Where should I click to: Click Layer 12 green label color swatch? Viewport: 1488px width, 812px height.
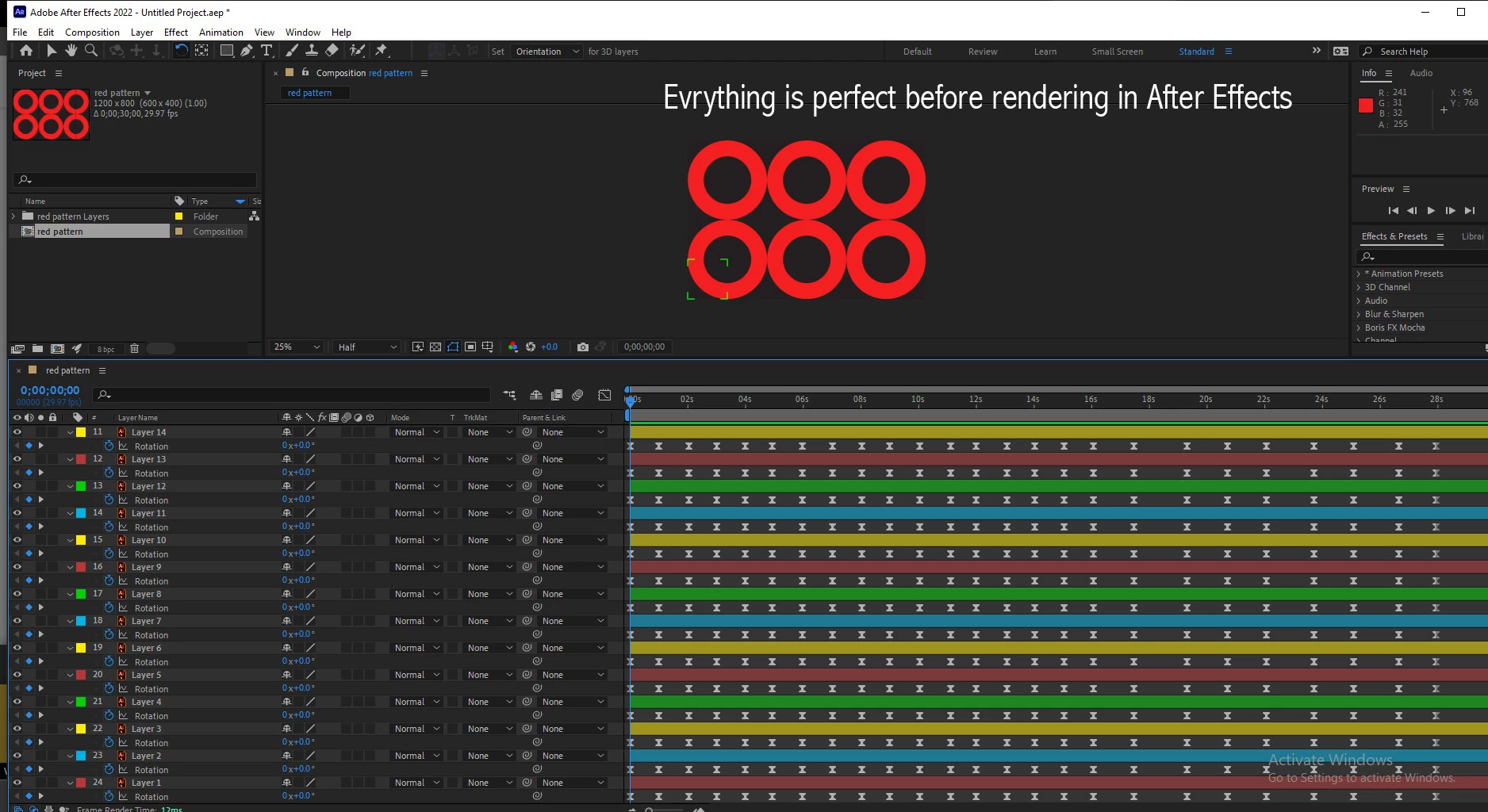[x=81, y=486]
